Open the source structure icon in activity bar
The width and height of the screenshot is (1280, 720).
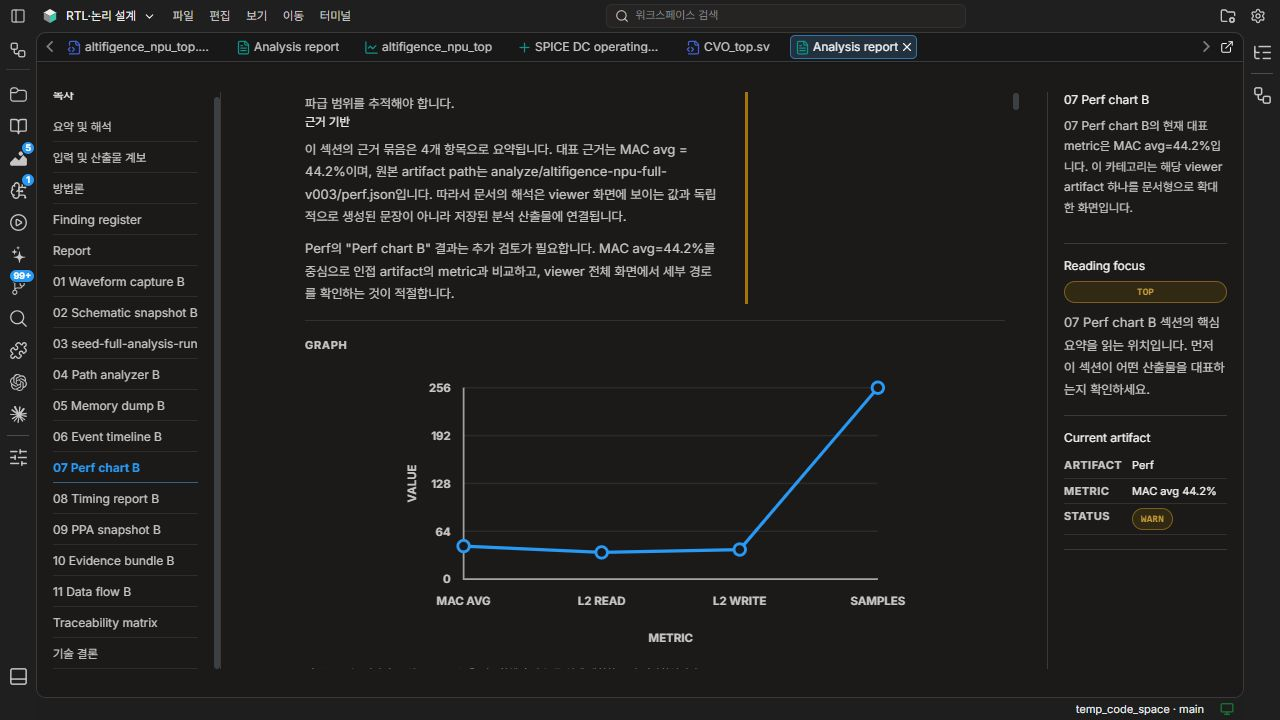18,49
